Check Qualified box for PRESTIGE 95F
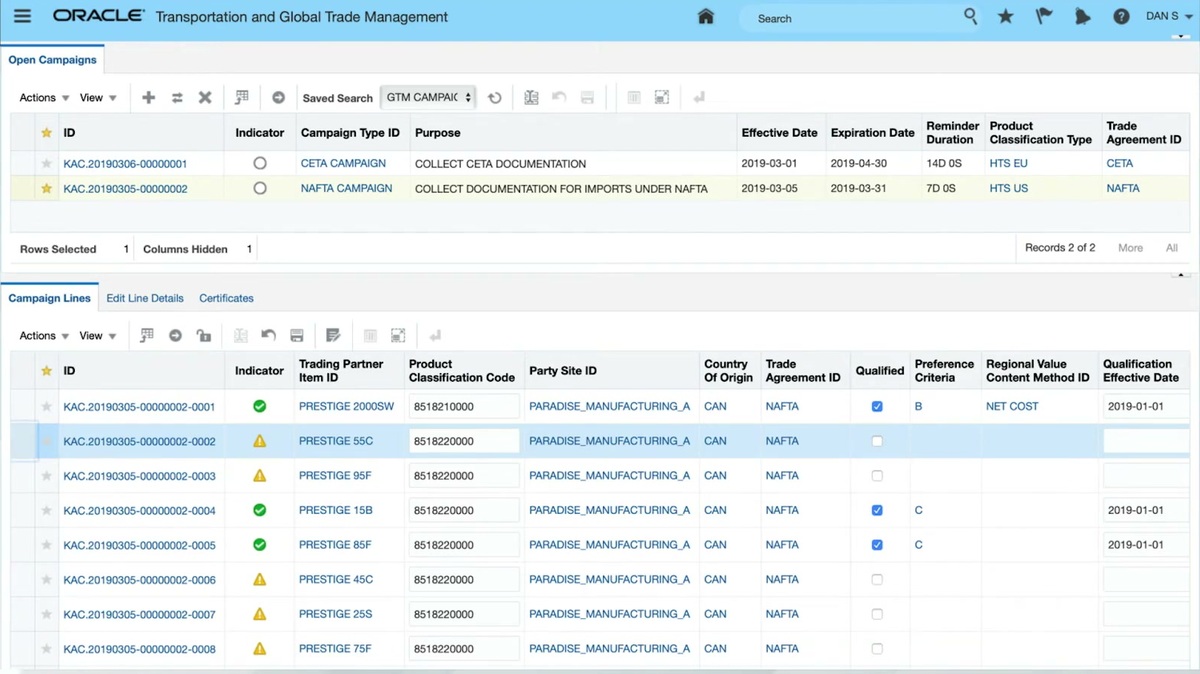 pyautogui.click(x=877, y=476)
